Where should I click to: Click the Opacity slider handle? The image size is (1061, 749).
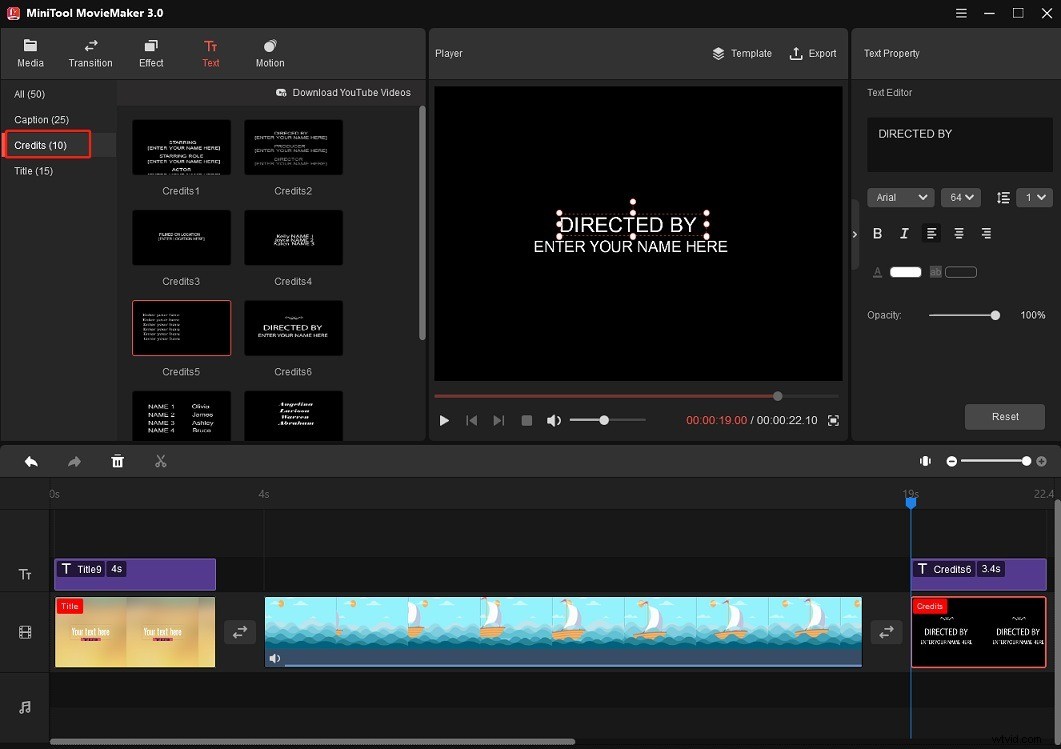(x=995, y=315)
